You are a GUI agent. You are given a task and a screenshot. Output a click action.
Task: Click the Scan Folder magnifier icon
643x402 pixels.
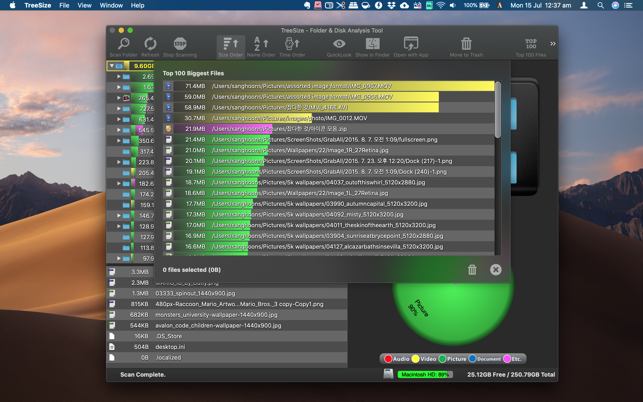(123, 43)
